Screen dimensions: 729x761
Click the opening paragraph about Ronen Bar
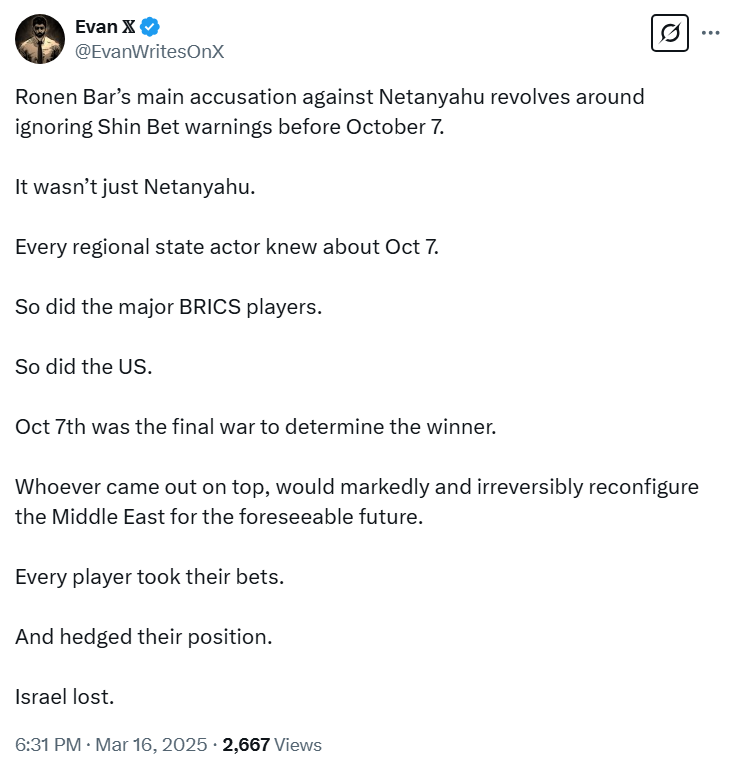(329, 113)
